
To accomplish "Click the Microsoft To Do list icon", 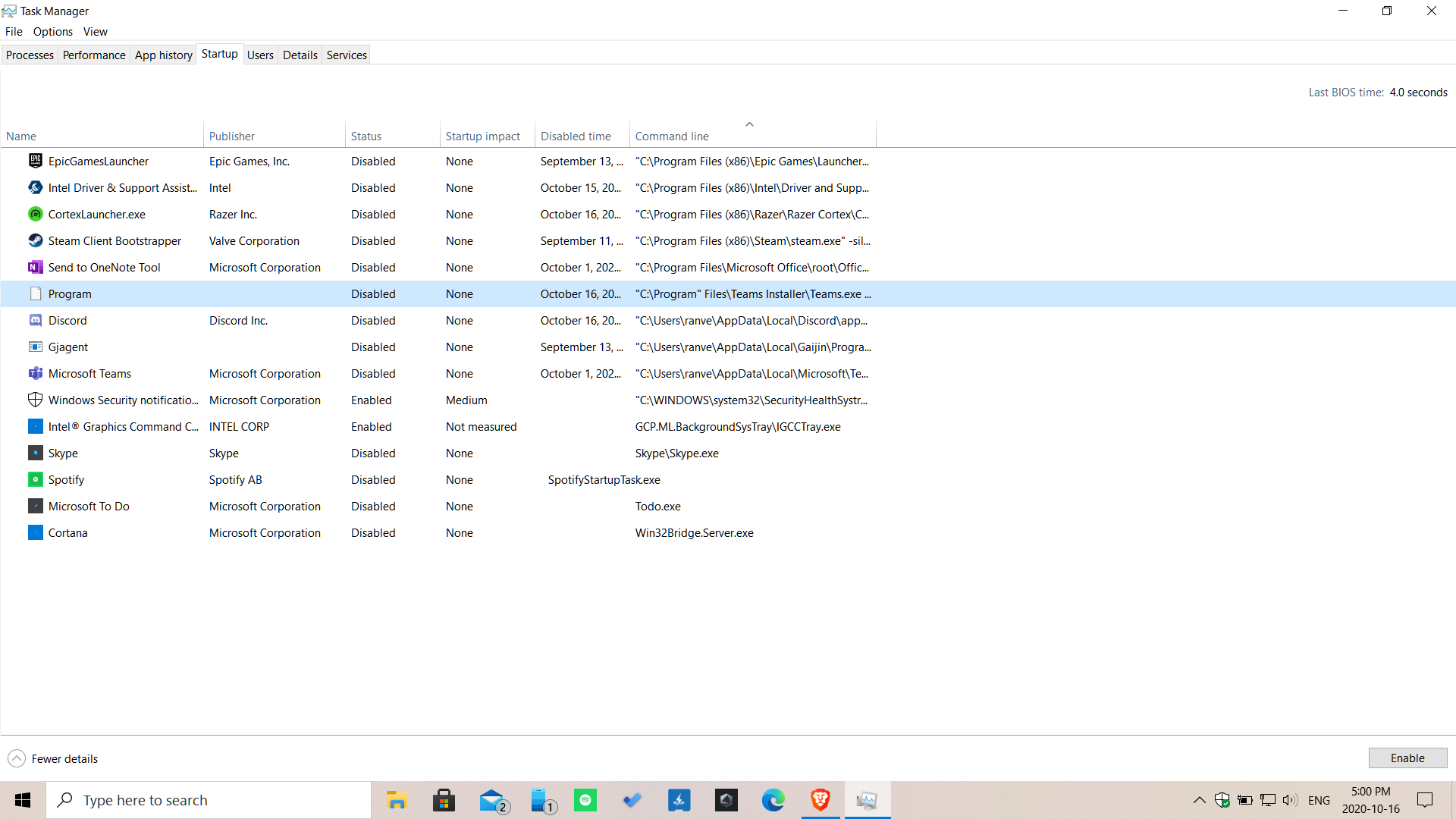I will 36,506.
